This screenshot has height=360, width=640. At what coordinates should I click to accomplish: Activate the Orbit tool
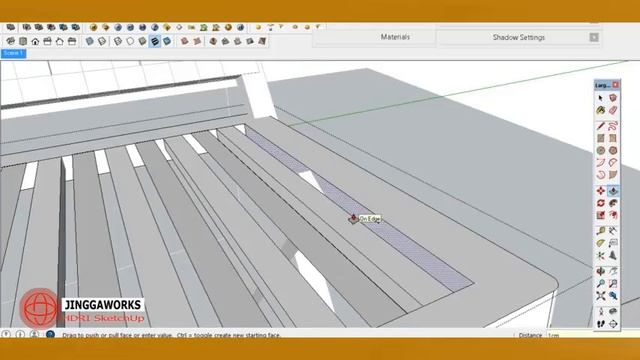click(600, 271)
